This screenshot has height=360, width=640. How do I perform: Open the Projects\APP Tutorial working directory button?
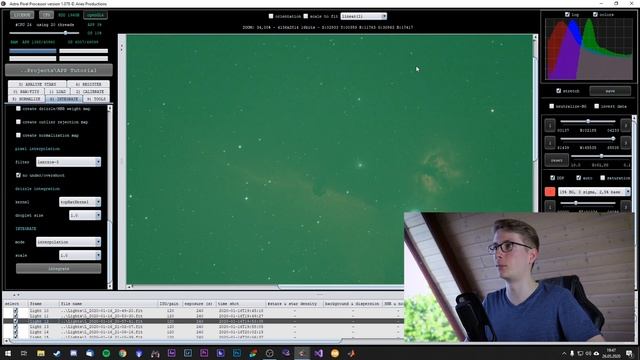click(59, 70)
